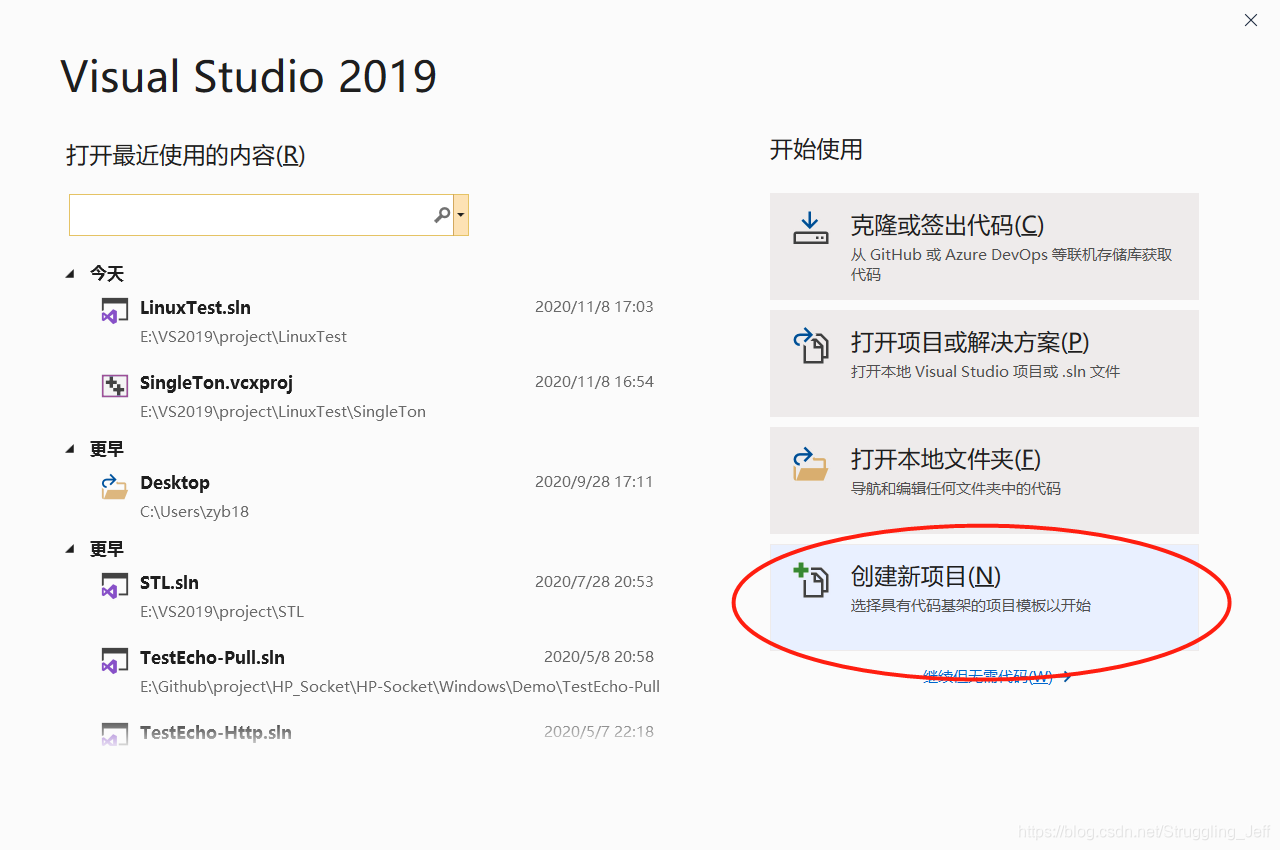Click the LinuxTest.sln solution icon

point(115,311)
